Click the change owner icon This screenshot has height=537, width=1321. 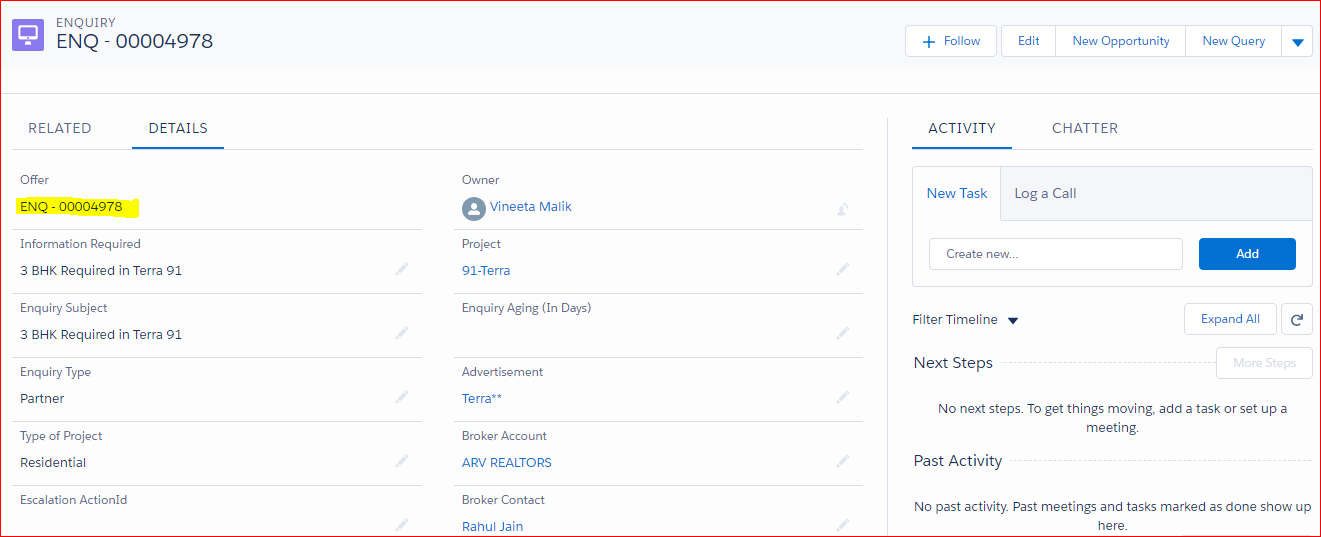[843, 209]
